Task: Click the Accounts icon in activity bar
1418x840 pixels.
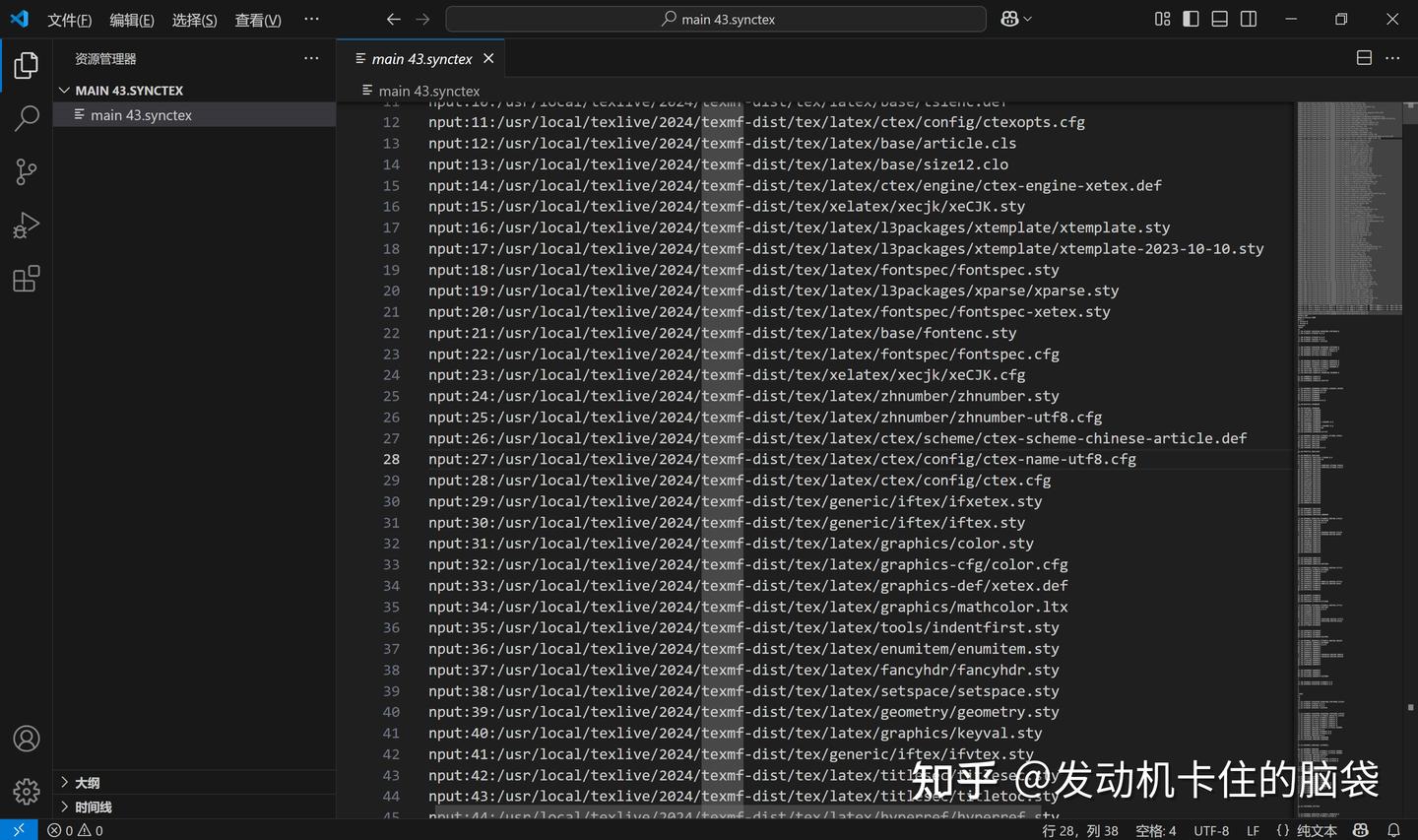Action: (x=26, y=738)
